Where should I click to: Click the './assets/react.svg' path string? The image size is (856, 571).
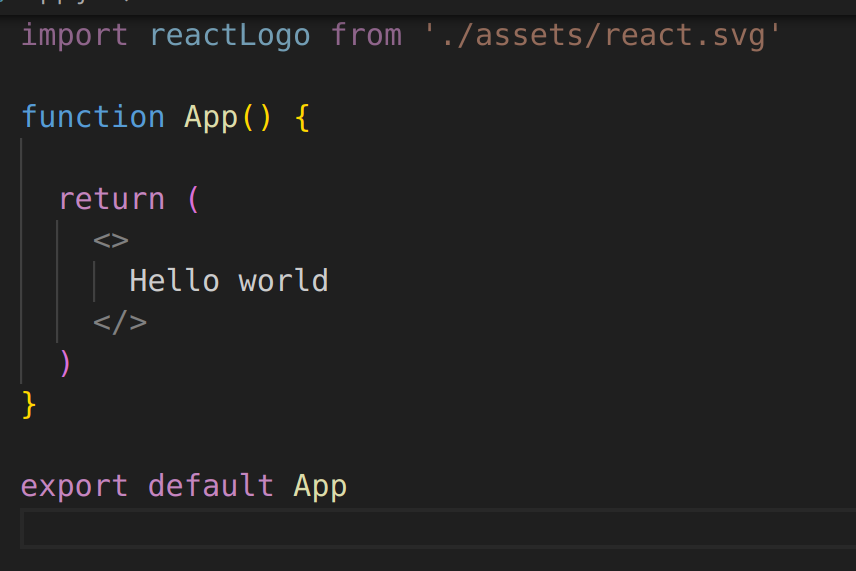point(602,36)
